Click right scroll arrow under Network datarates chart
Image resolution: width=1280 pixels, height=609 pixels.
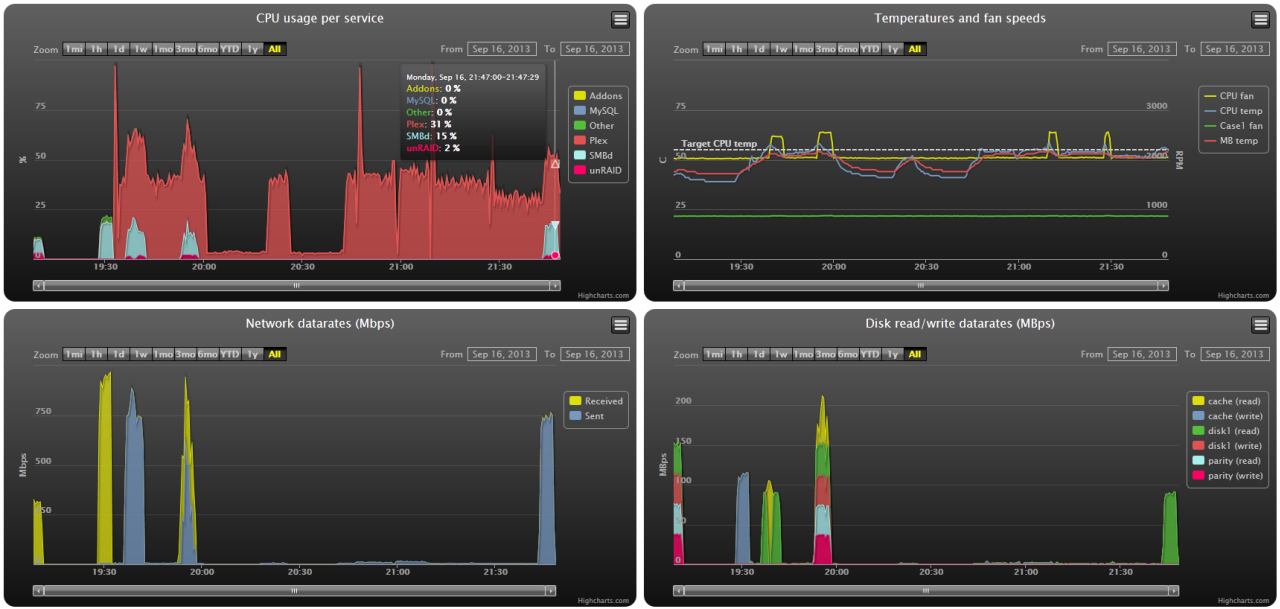coord(550,591)
